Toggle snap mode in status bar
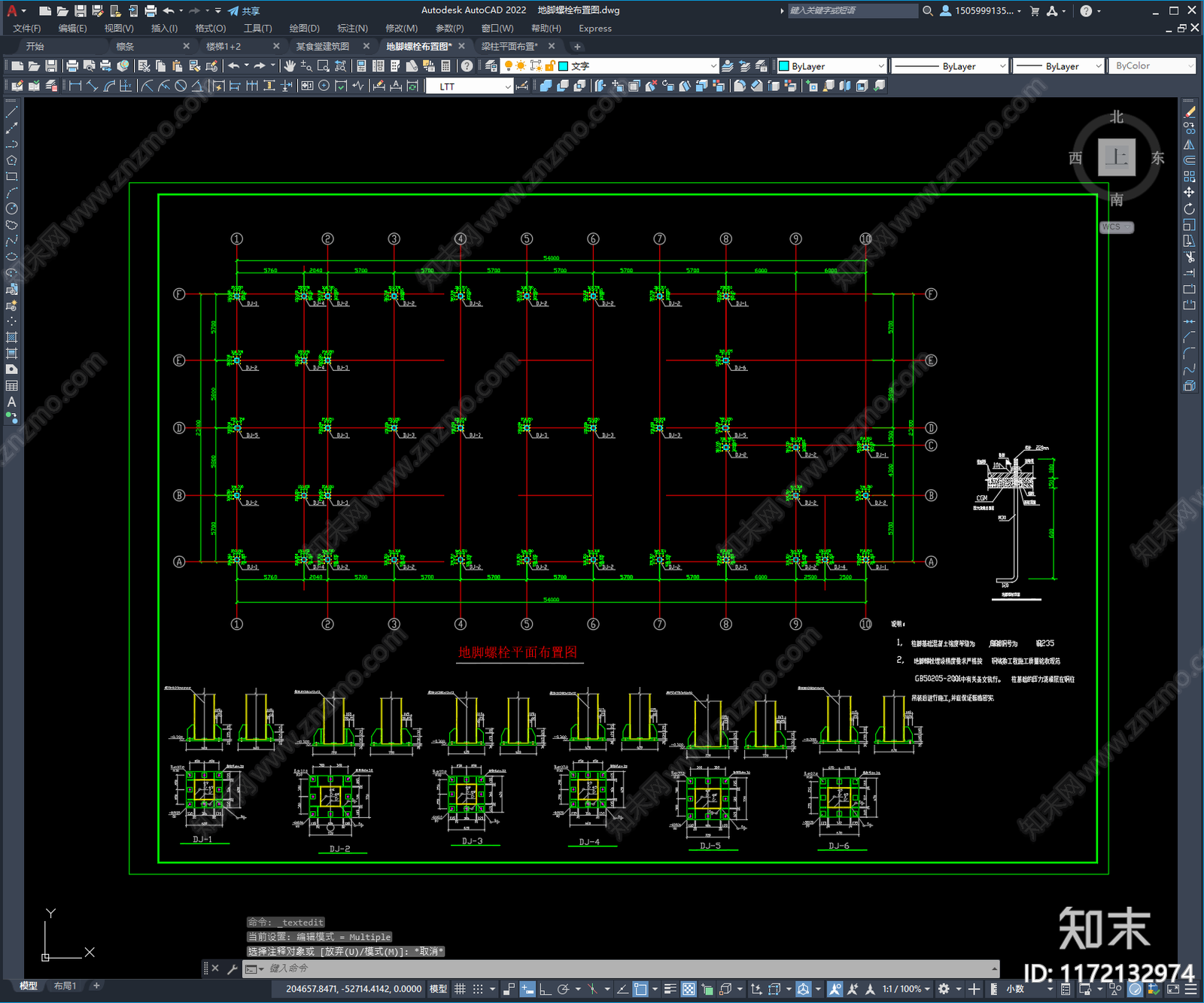The width and height of the screenshot is (1204, 1003). click(478, 989)
